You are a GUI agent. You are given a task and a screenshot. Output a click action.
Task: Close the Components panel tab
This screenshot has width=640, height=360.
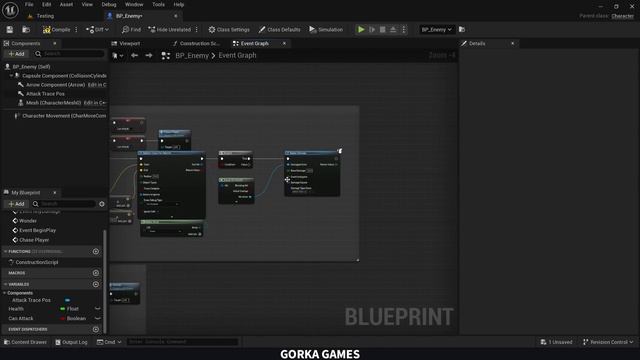[x=55, y=43]
